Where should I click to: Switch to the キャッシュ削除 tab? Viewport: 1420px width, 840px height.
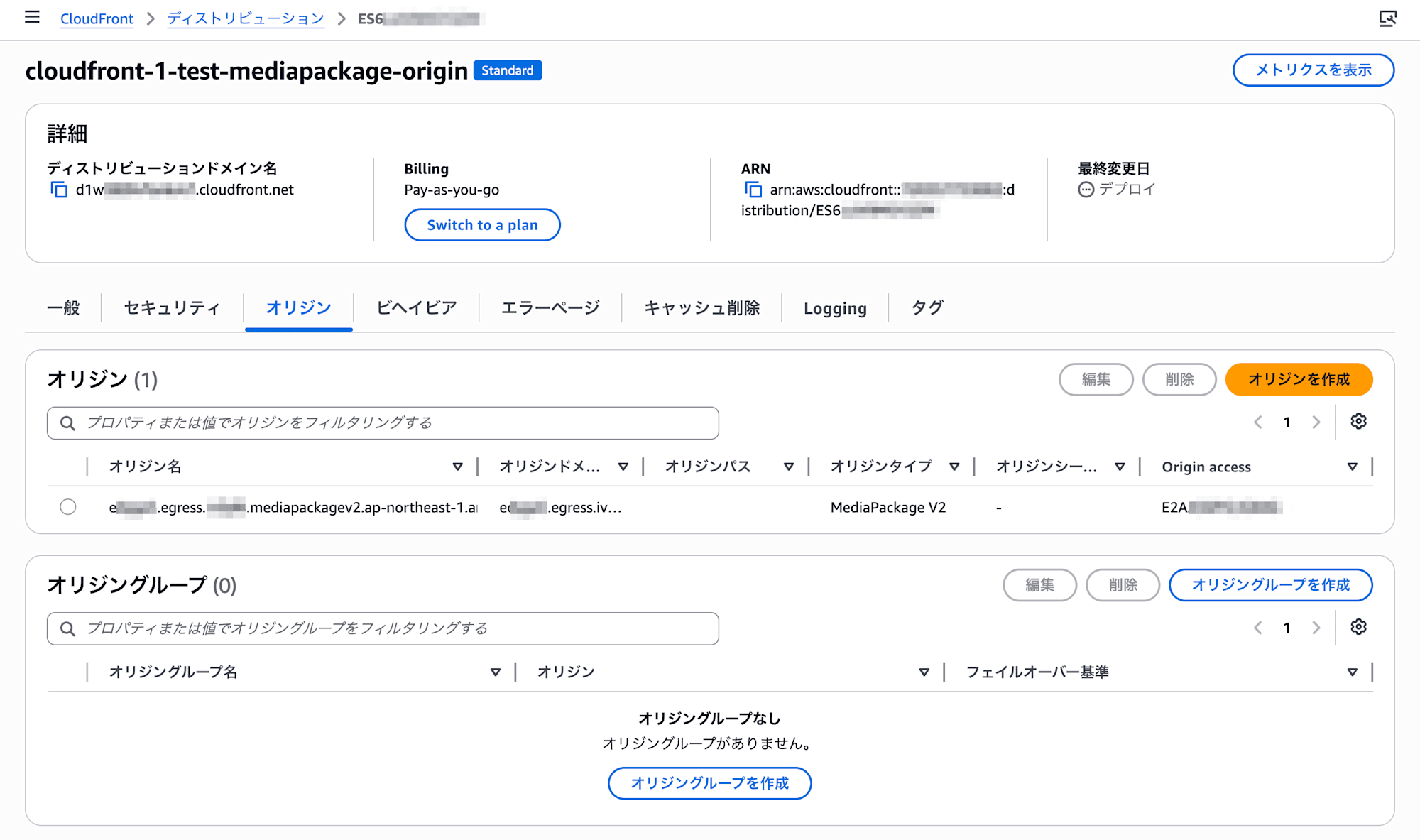pyautogui.click(x=701, y=307)
